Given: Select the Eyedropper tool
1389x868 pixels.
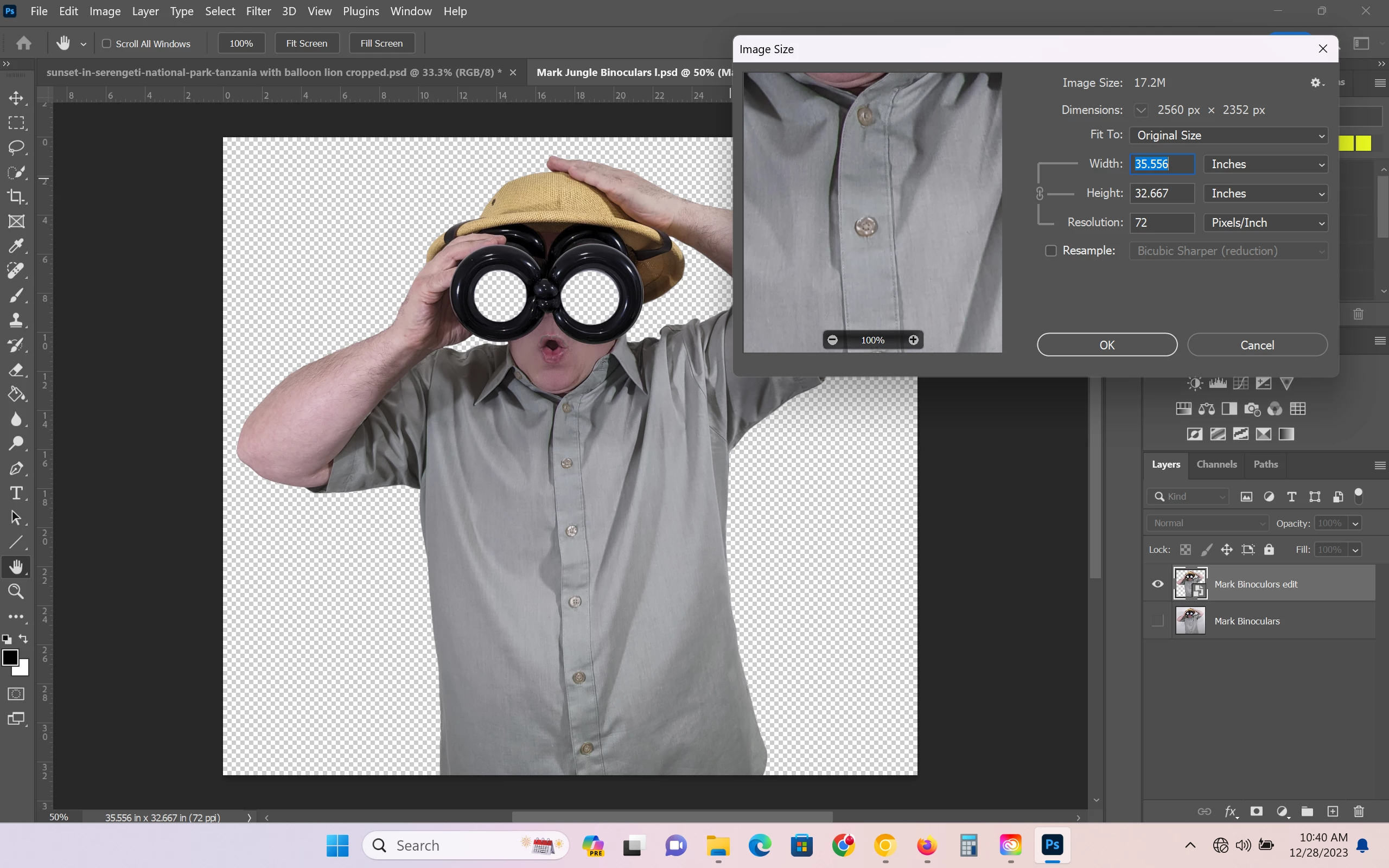Looking at the screenshot, I should pyautogui.click(x=16, y=246).
